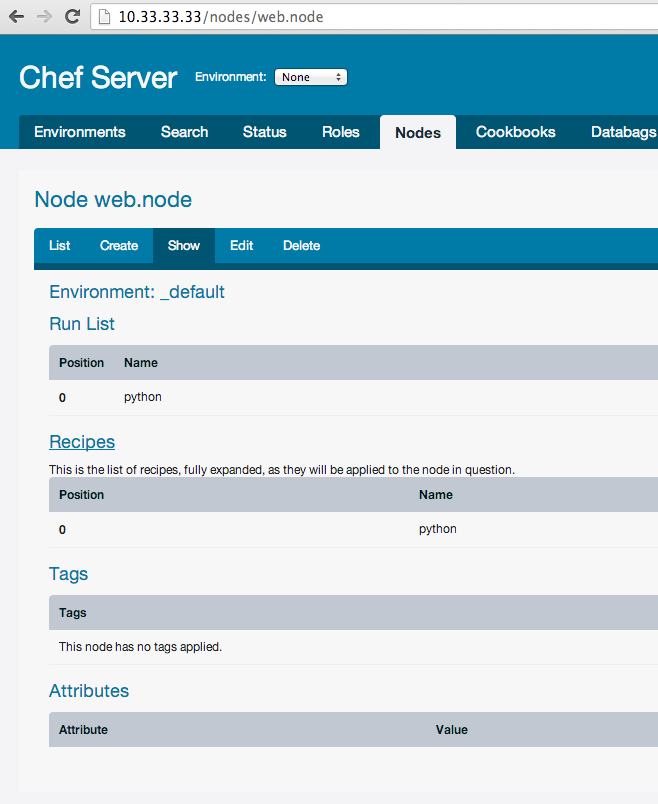The image size is (658, 804).
Task: Click python in the Run List table
Action: pyautogui.click(x=143, y=397)
